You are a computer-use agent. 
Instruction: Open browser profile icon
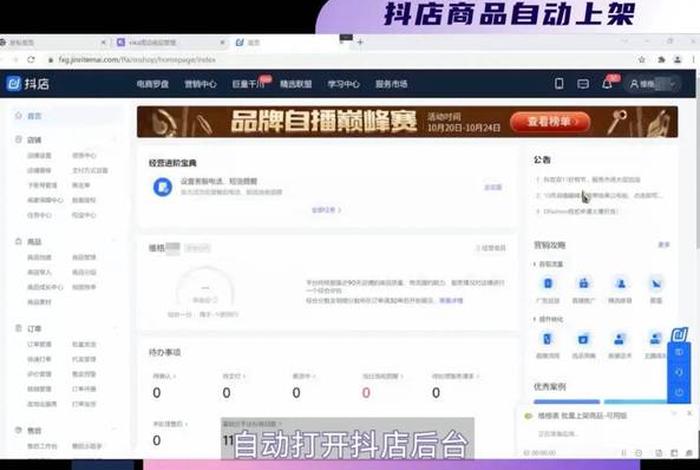pyautogui.click(x=678, y=59)
